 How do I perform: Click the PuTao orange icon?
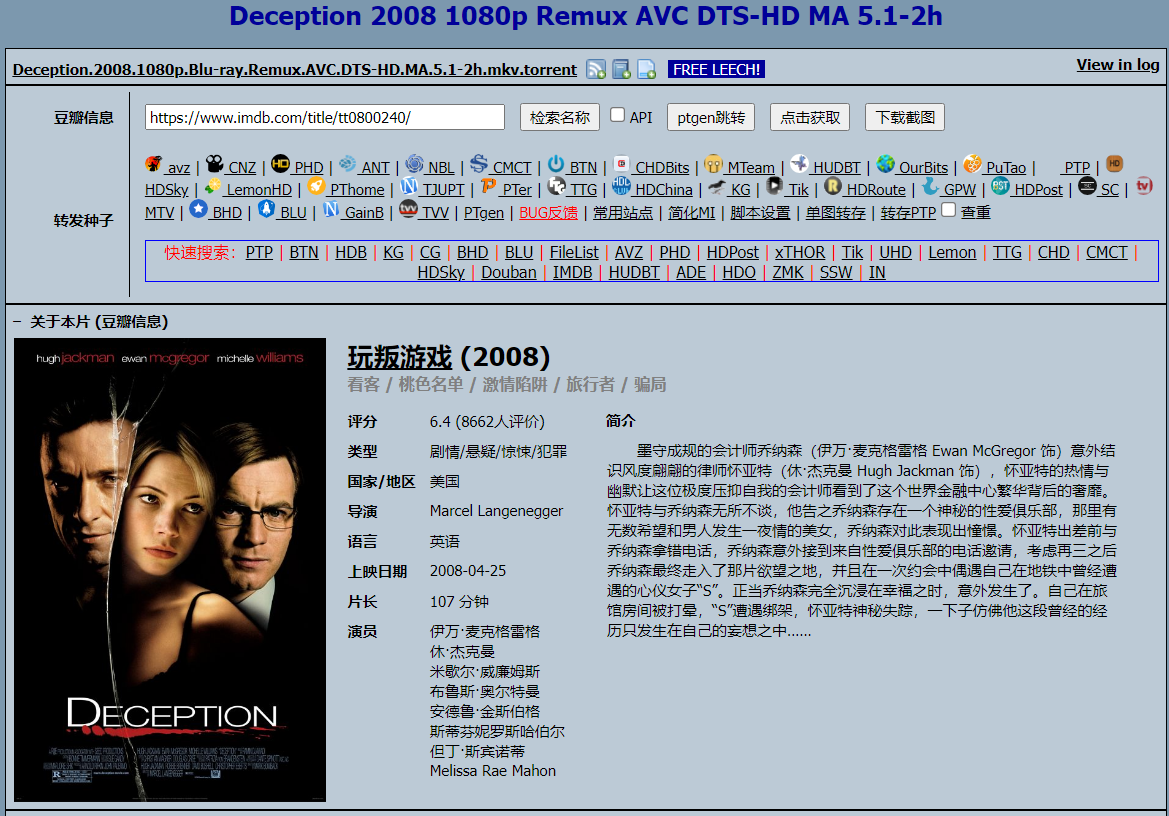point(972,164)
